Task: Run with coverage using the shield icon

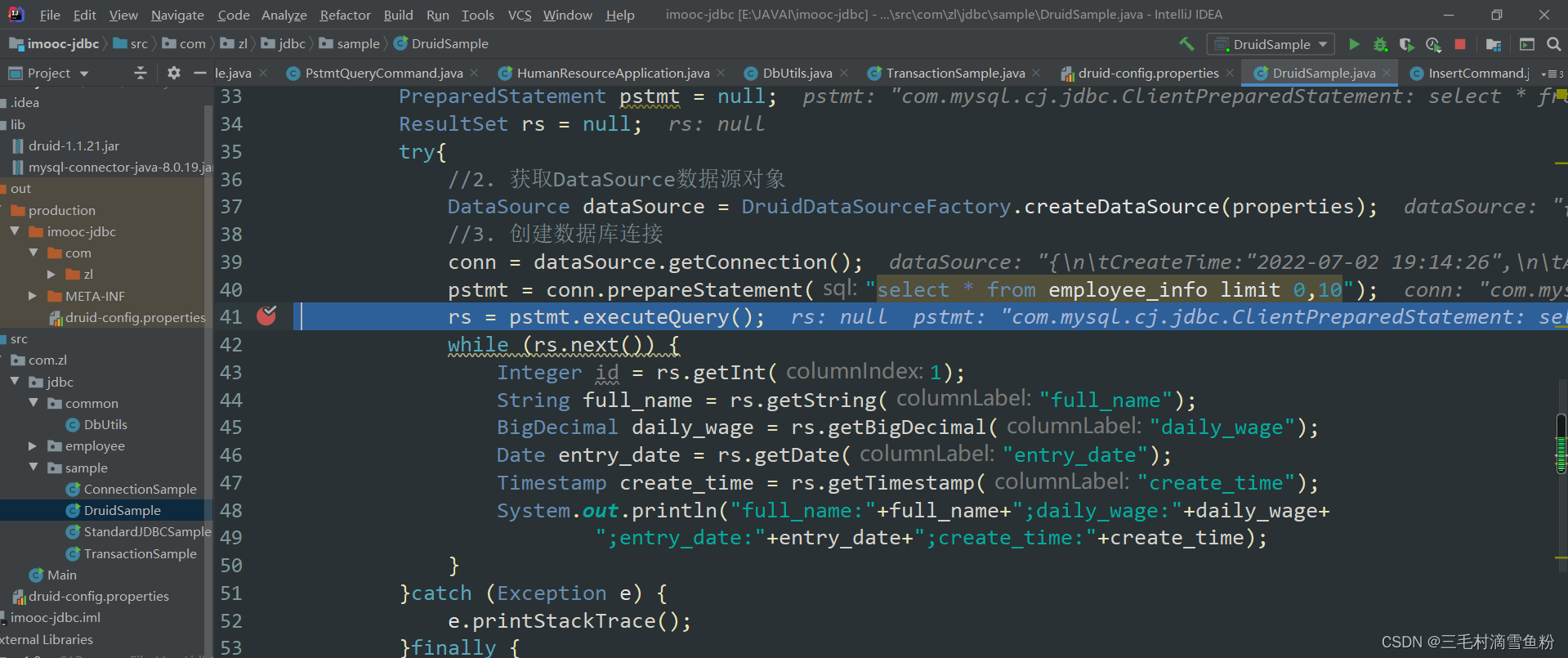Action: tap(1406, 44)
